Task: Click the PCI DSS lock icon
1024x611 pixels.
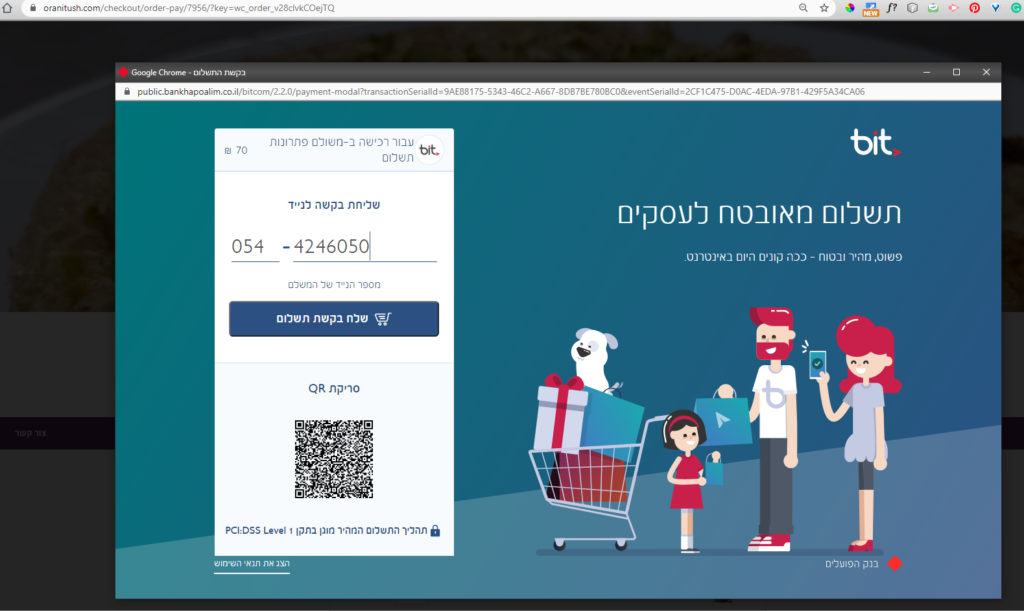Action: point(436,531)
